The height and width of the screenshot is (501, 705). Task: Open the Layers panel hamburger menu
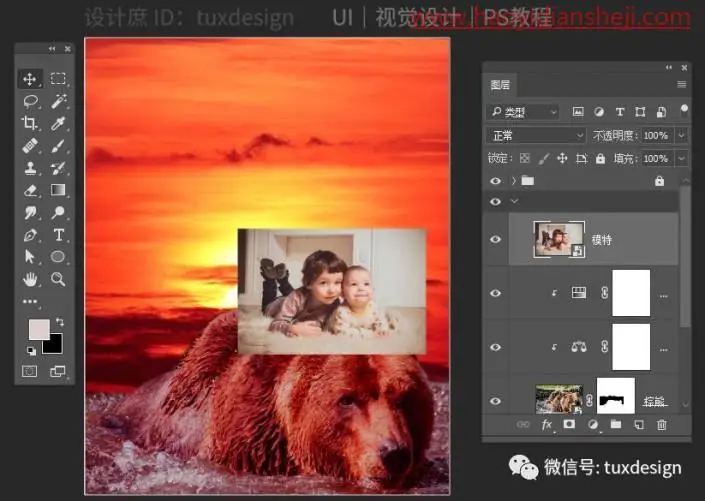(682, 84)
